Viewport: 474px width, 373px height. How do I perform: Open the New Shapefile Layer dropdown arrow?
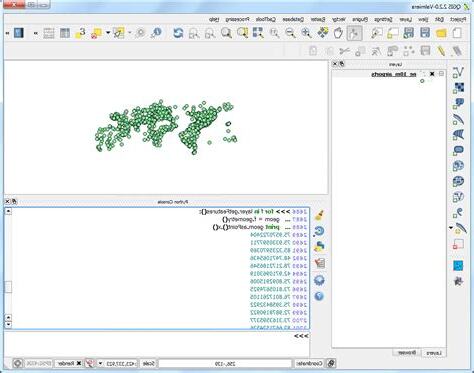point(451,228)
